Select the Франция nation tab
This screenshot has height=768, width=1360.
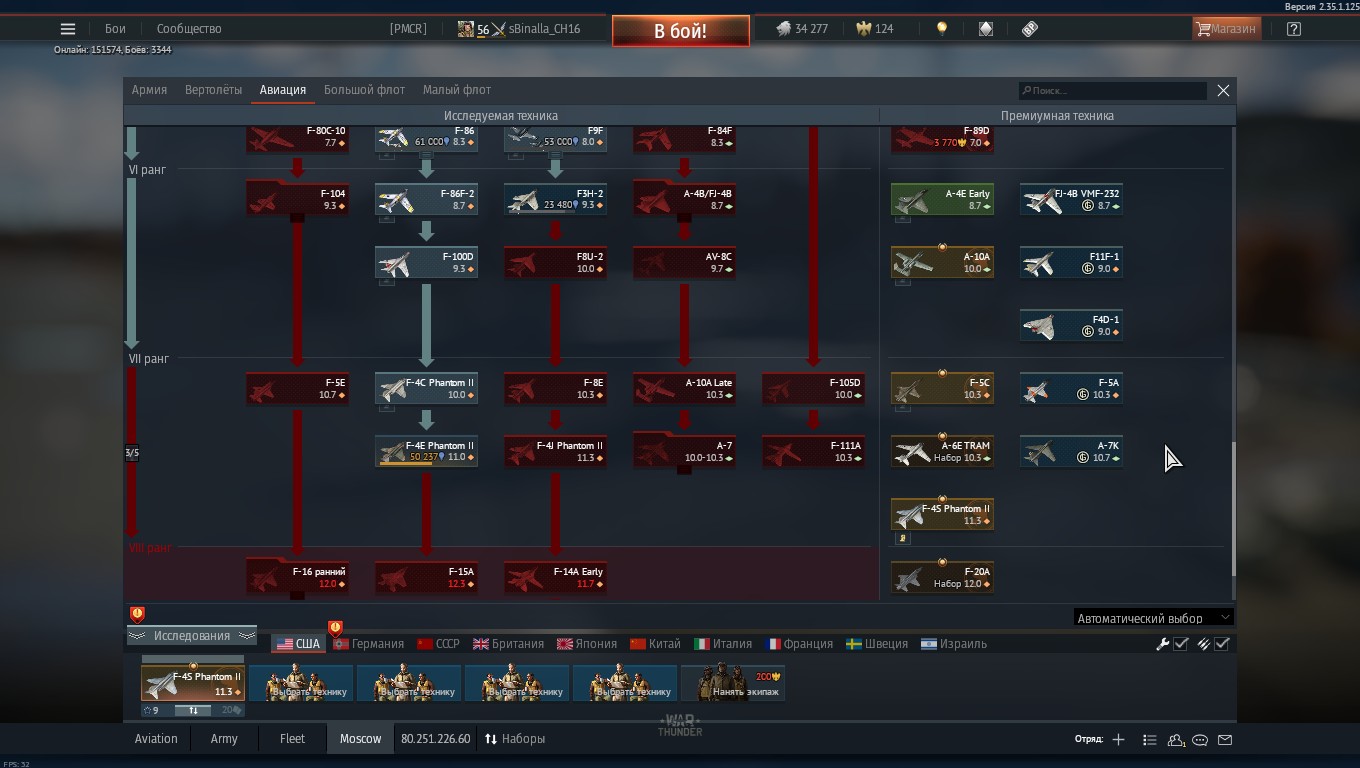(799, 644)
